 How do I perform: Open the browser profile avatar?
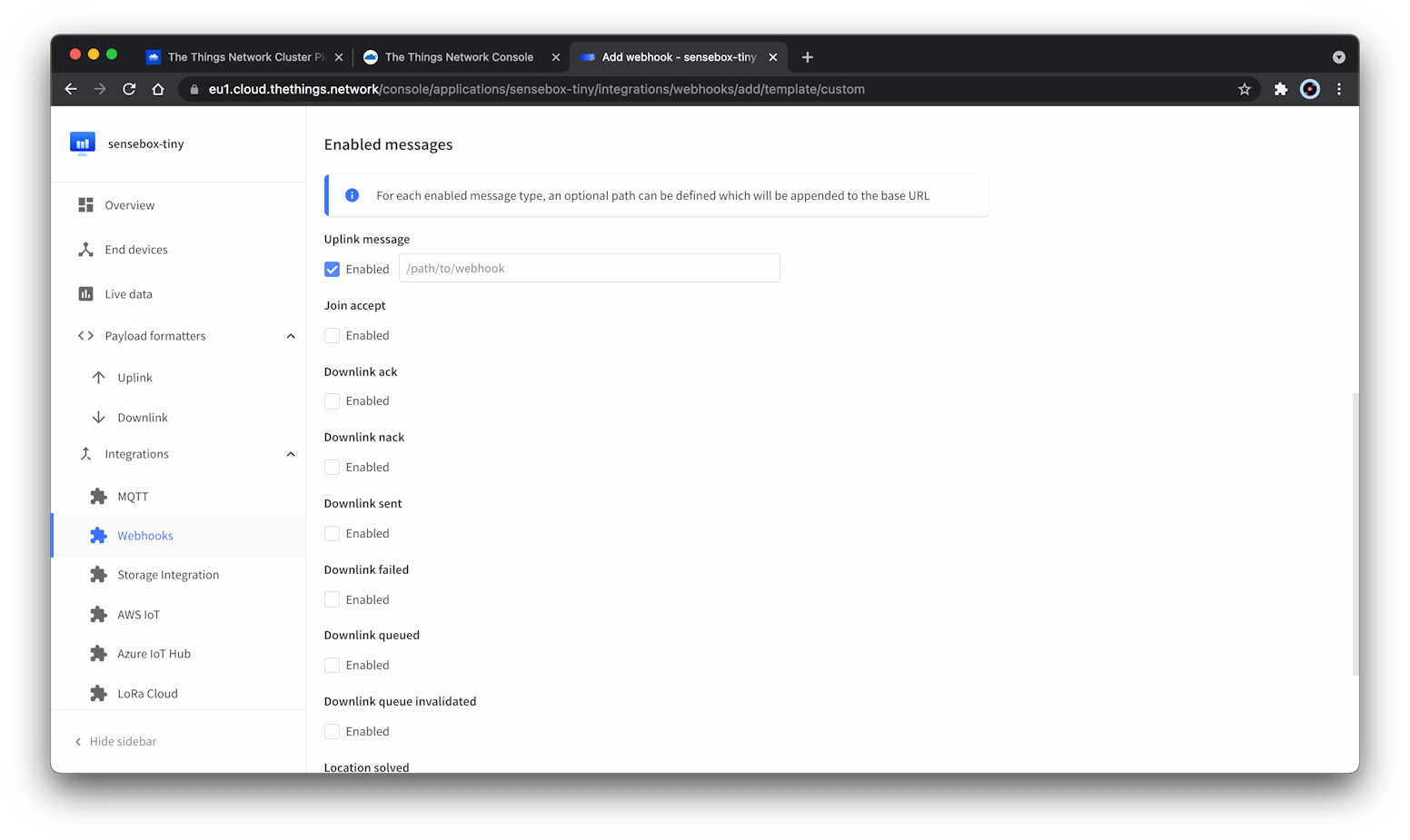[1310, 89]
